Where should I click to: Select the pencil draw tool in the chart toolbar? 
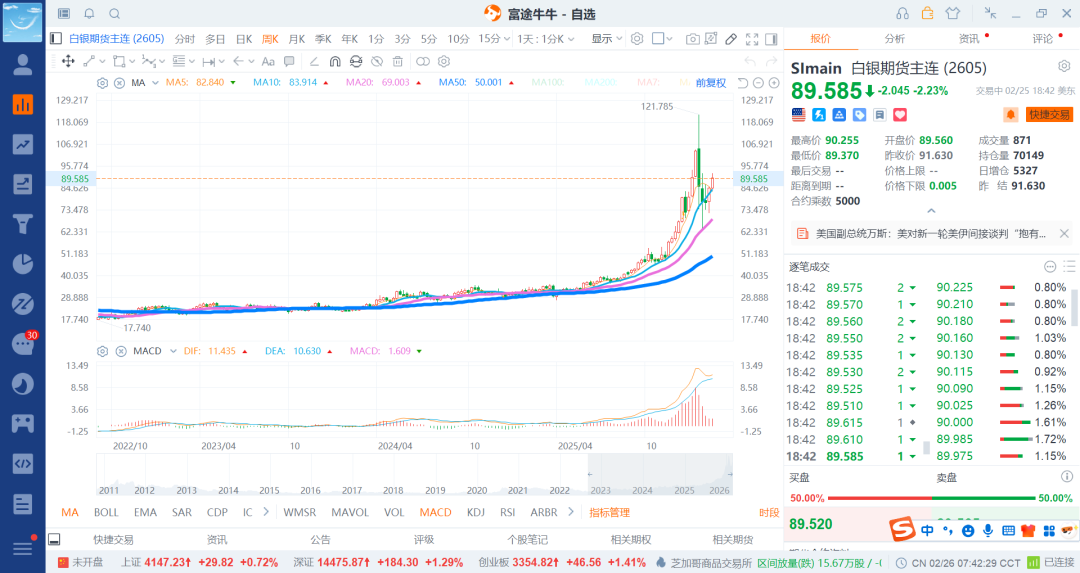[x=731, y=39]
